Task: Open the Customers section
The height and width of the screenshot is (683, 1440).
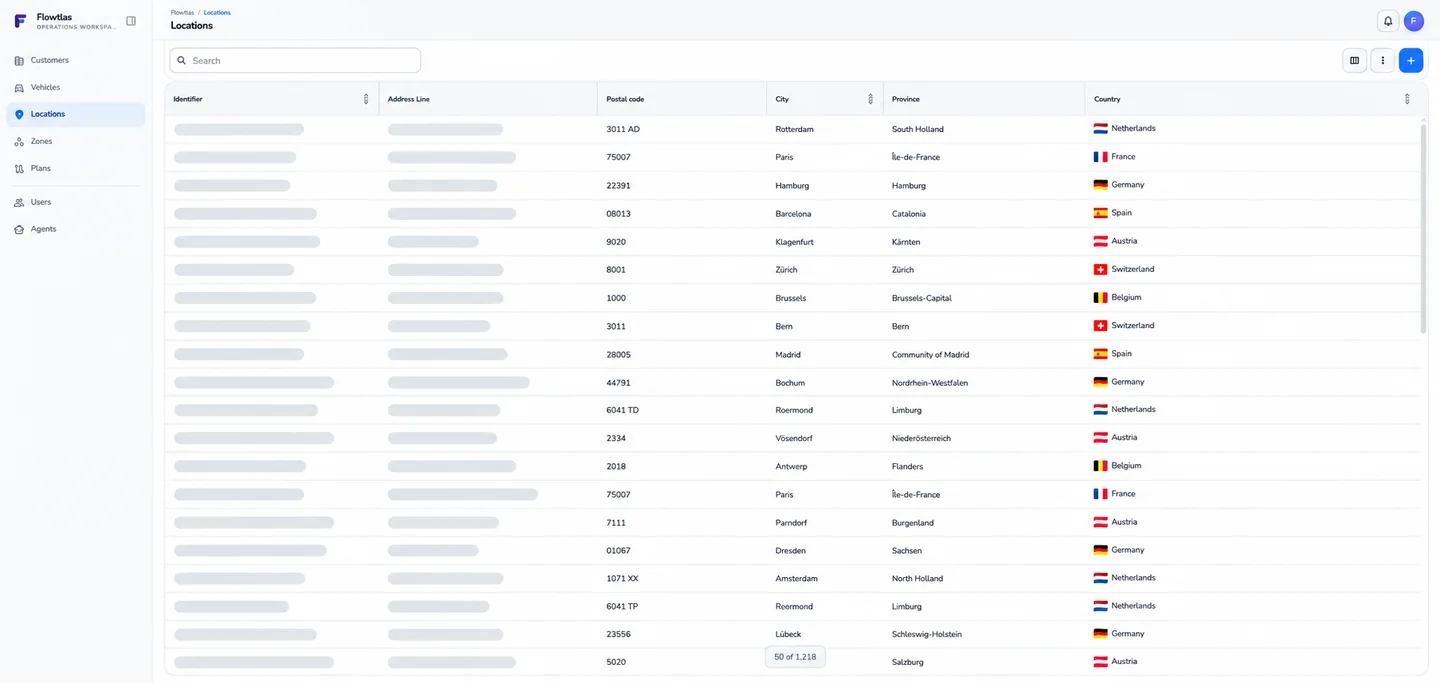Action: pos(76,61)
